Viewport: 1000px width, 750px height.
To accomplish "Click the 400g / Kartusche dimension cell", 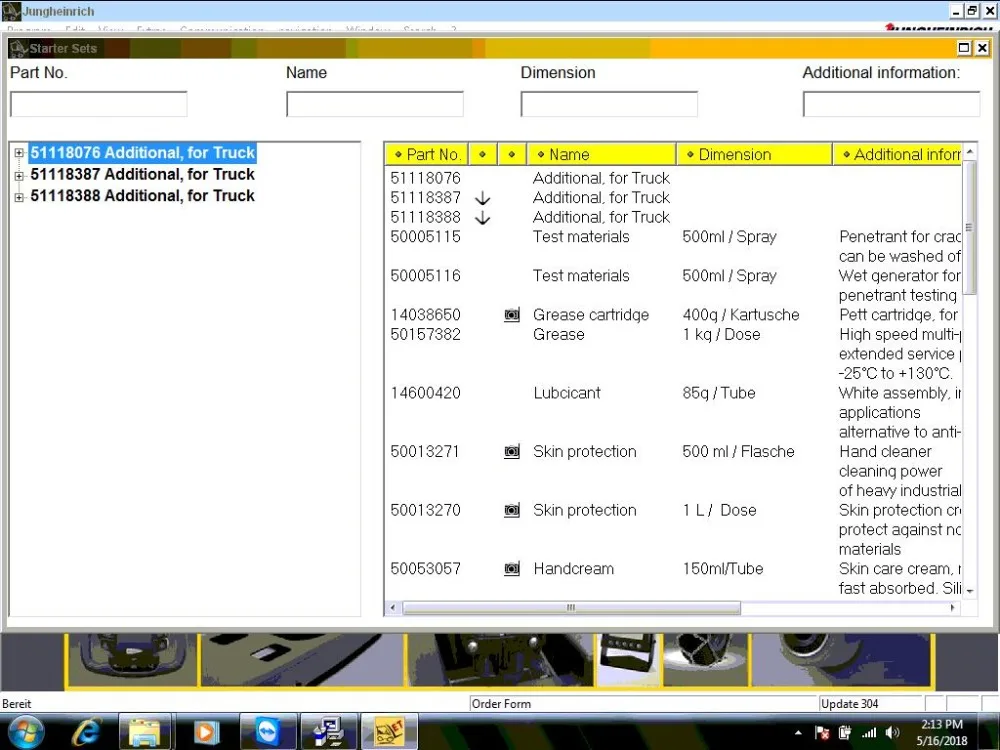I will [740, 315].
